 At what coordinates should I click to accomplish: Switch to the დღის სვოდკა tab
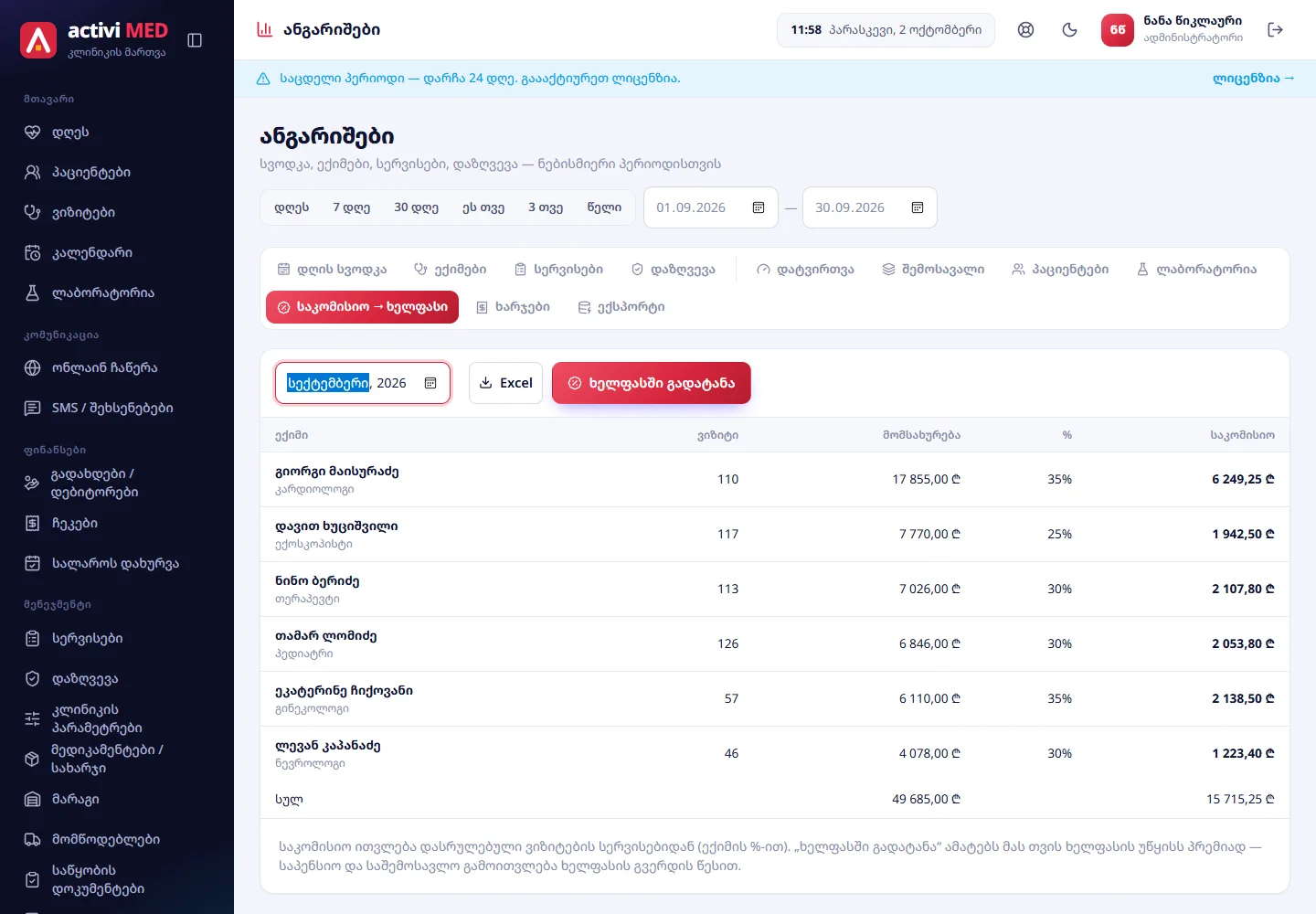[333, 270]
